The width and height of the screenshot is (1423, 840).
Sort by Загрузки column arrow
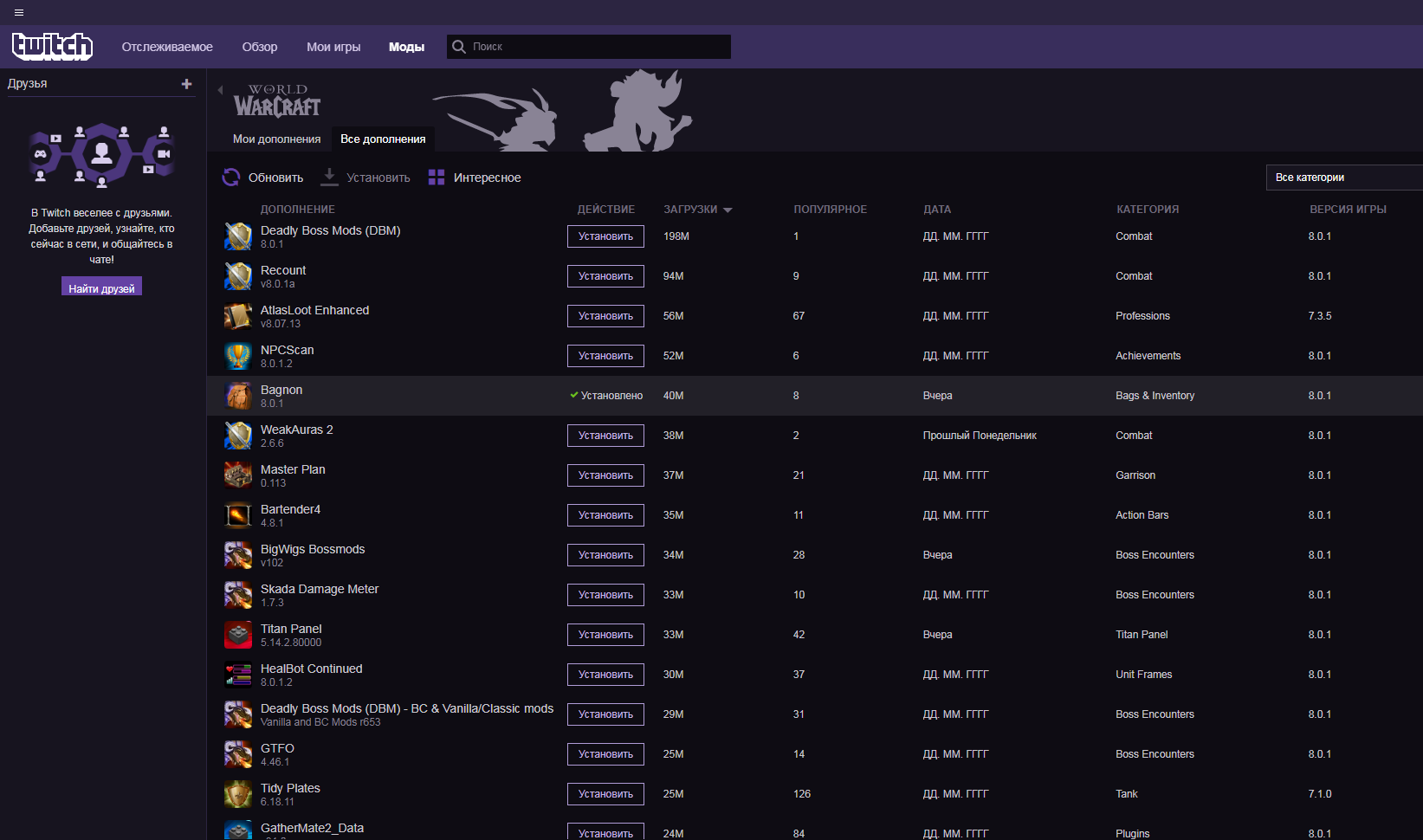[728, 210]
